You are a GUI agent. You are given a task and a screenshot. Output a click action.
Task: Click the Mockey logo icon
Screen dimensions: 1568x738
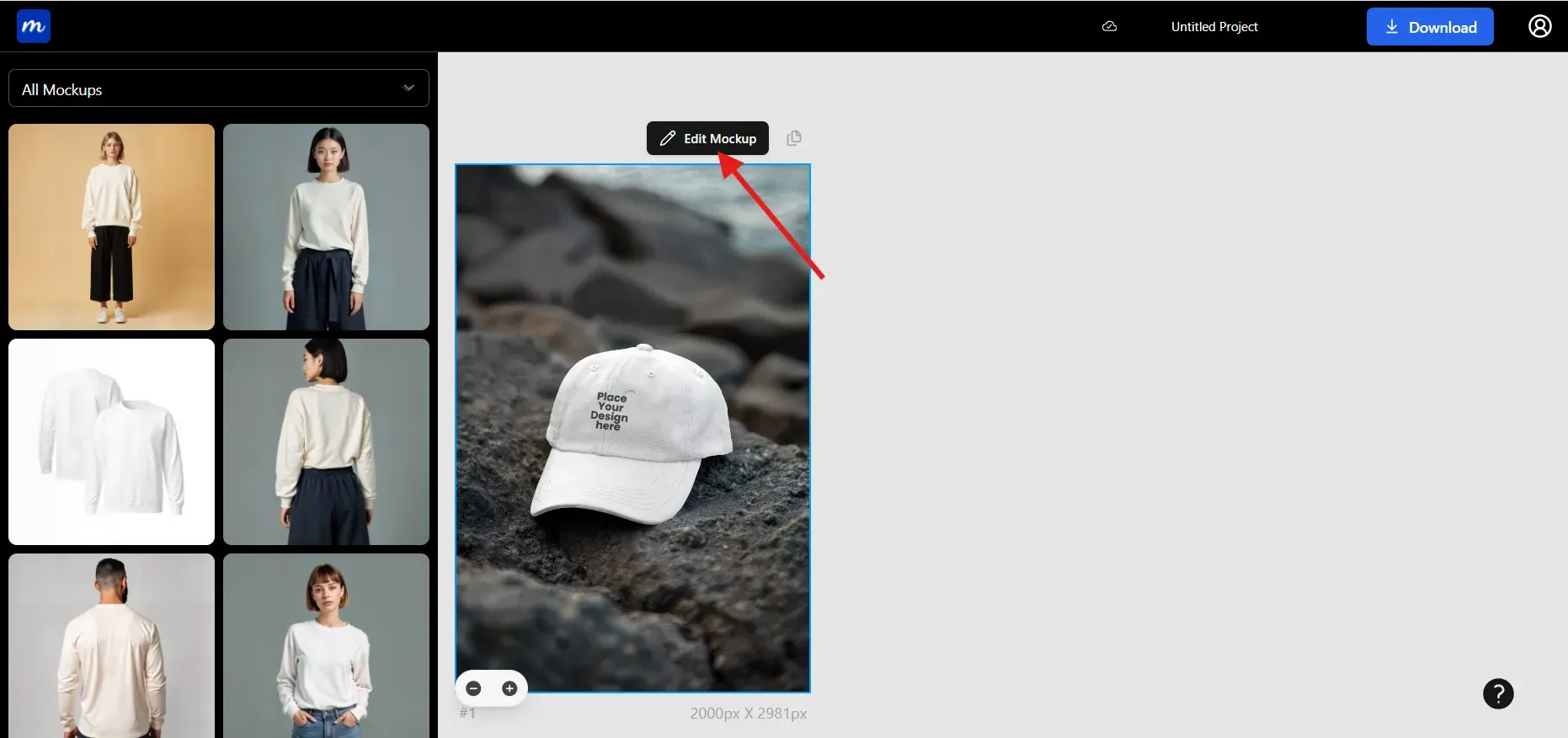point(34,26)
